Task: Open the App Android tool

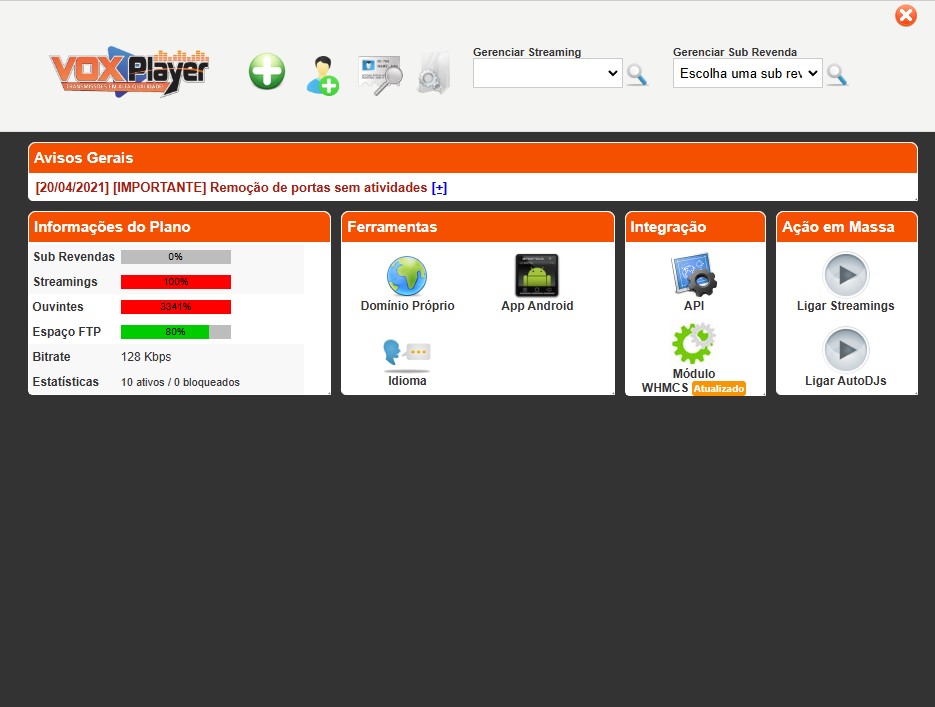Action: point(537,277)
